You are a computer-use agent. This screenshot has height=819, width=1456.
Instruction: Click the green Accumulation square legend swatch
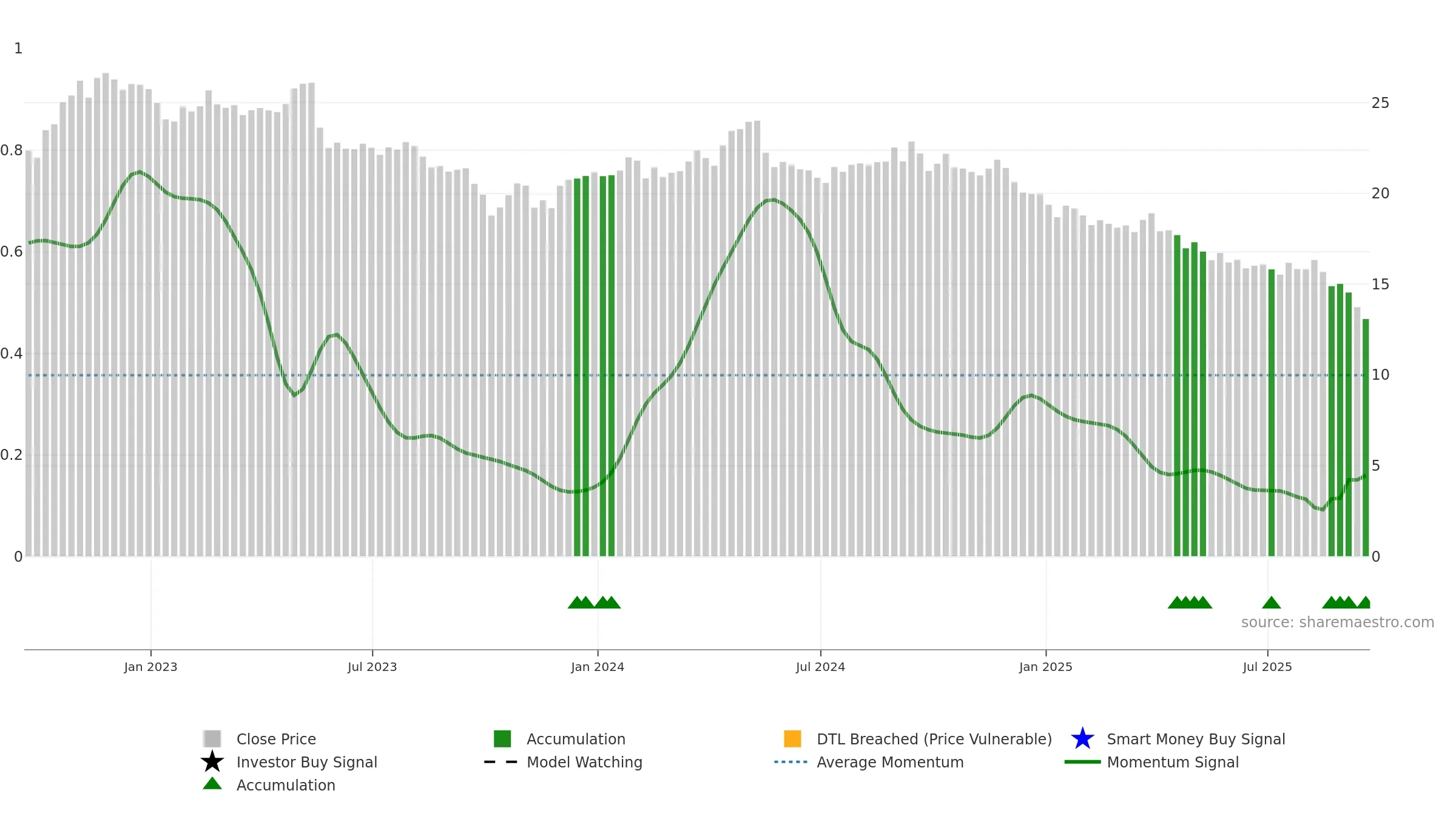click(x=502, y=738)
